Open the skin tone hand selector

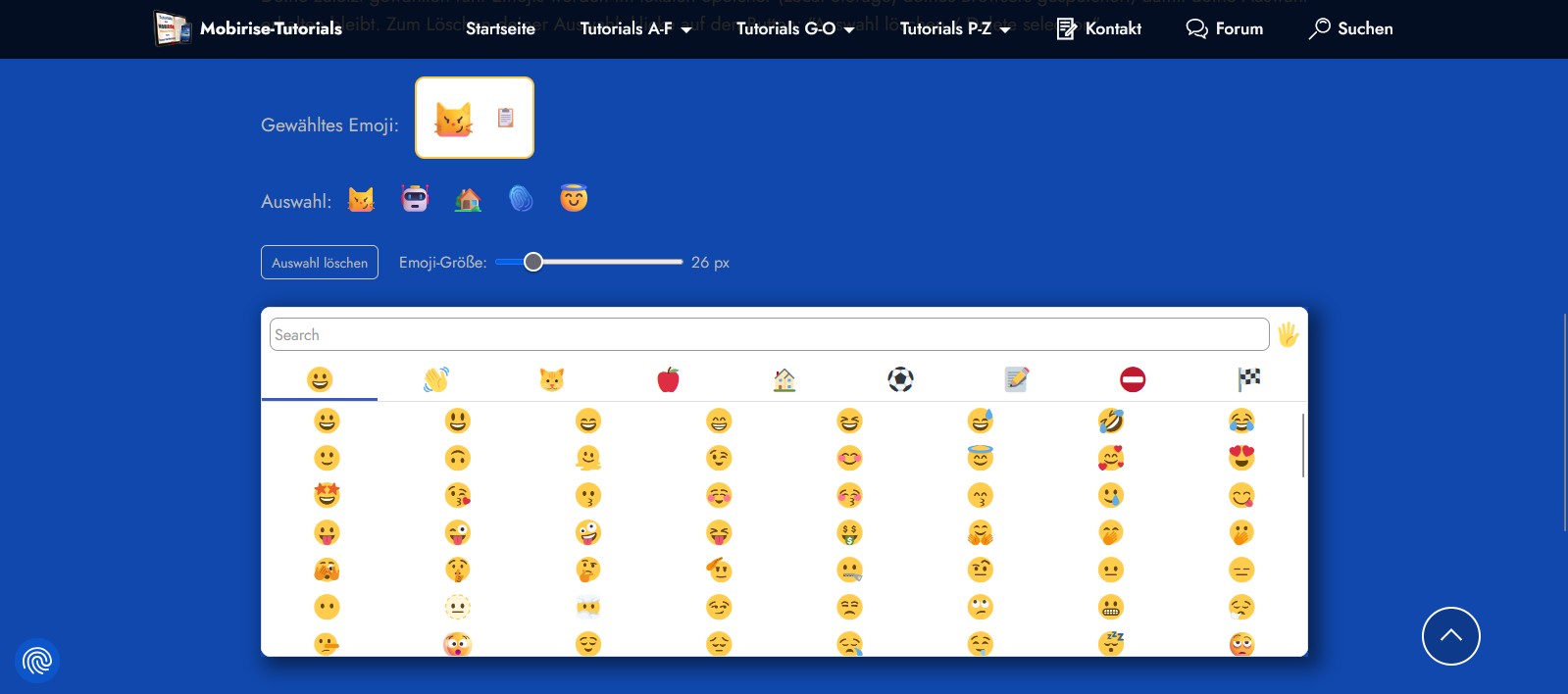(1288, 335)
